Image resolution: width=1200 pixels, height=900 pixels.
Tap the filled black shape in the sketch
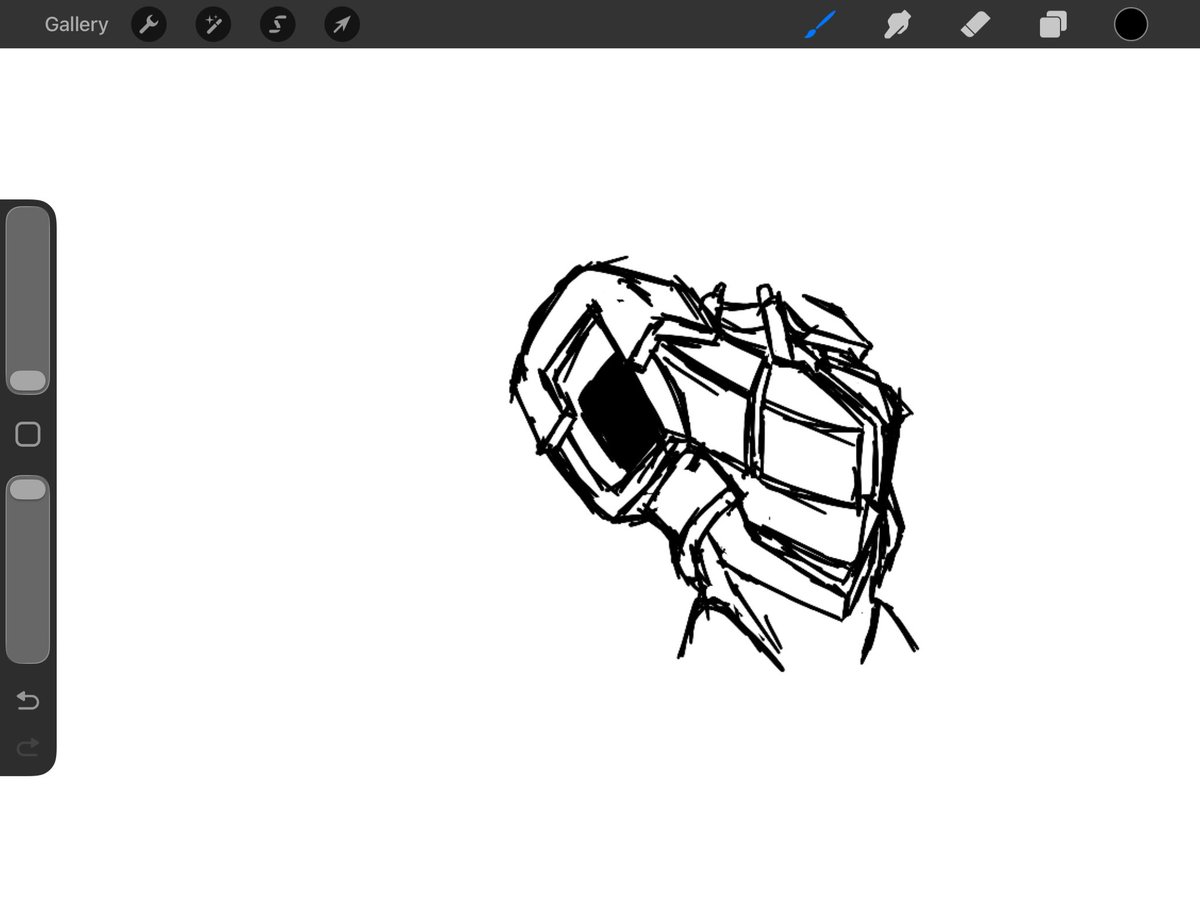[620, 415]
